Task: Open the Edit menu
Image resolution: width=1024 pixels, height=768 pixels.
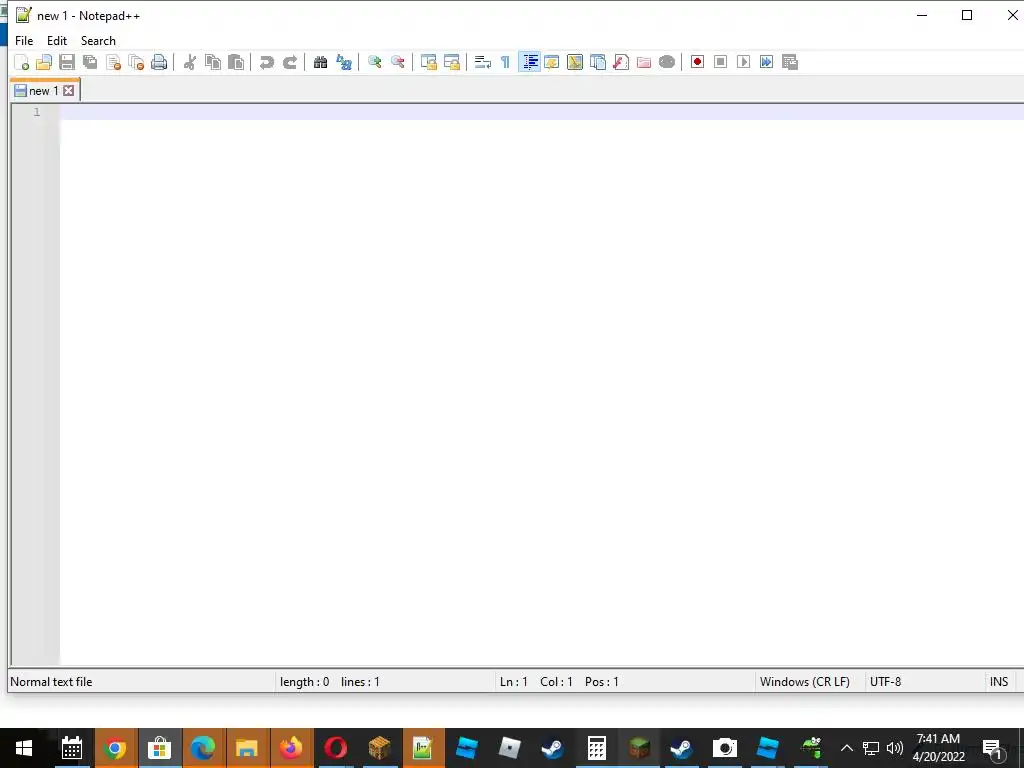Action: pos(57,40)
